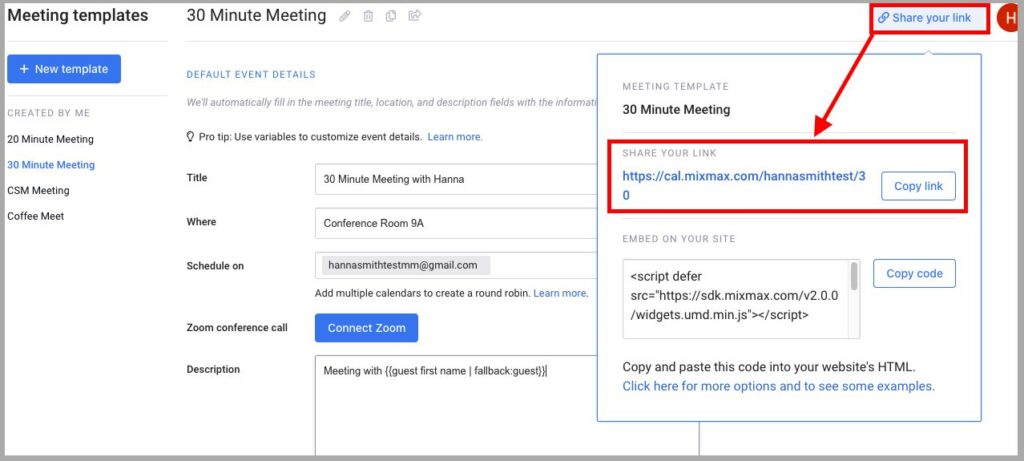Click the Connect Zoom button
This screenshot has height=461, width=1024.
[x=366, y=328]
